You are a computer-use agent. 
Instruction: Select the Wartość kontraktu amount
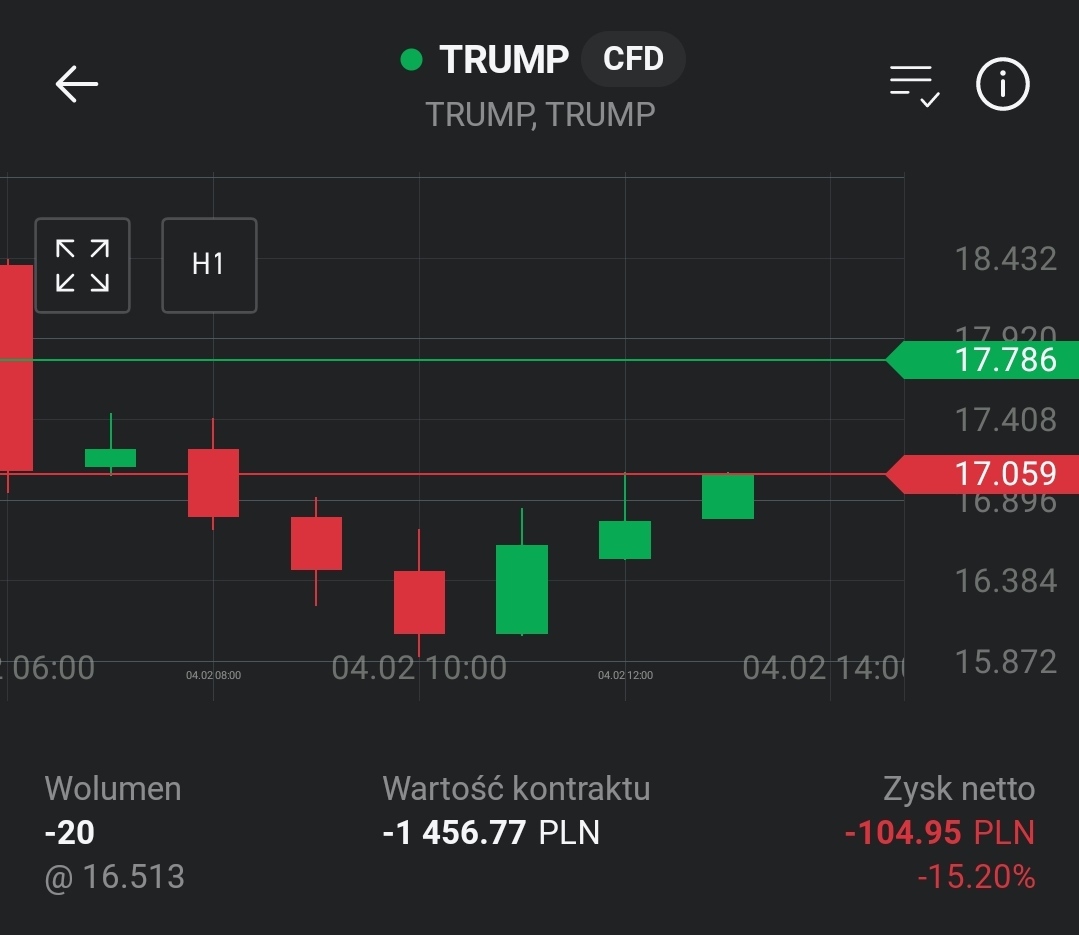click(x=491, y=832)
